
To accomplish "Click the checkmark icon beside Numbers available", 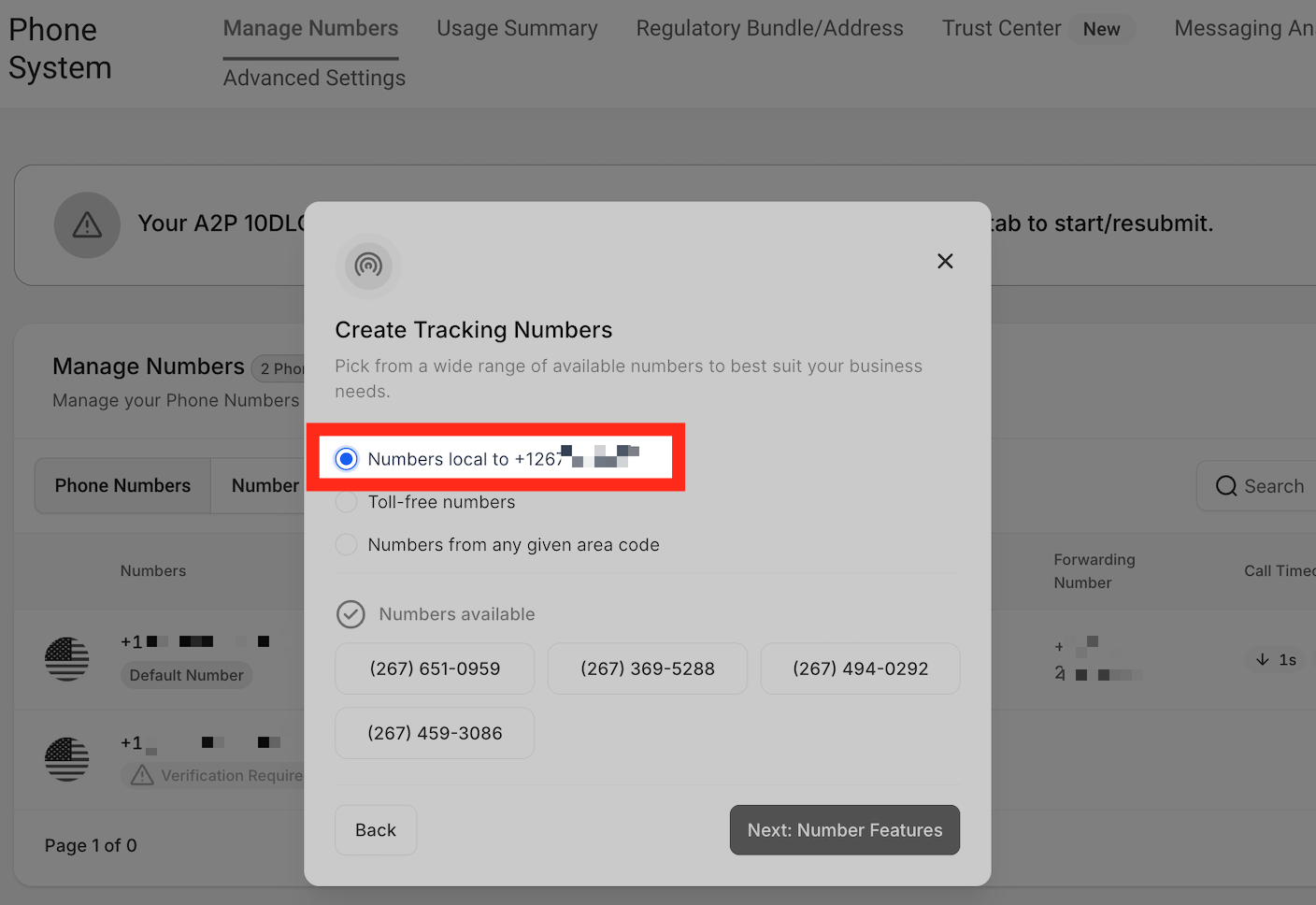I will (x=350, y=614).
